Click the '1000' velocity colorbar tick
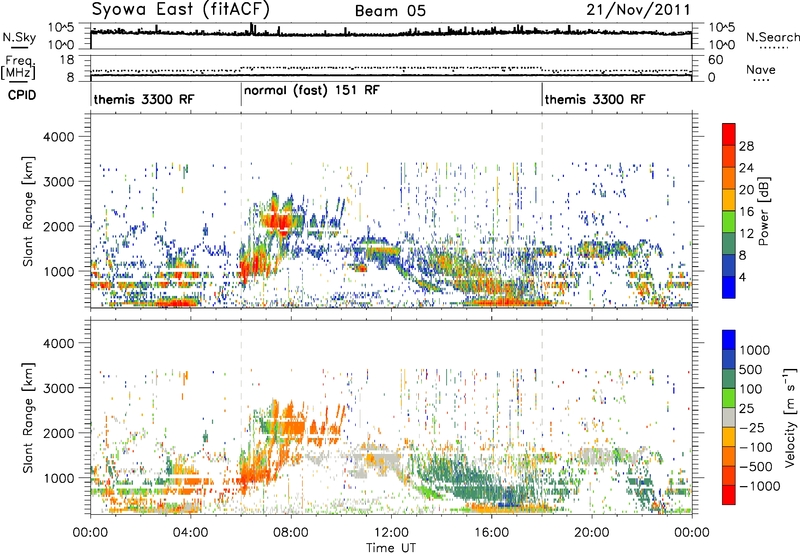This screenshot has height=554, width=800. click(x=755, y=350)
